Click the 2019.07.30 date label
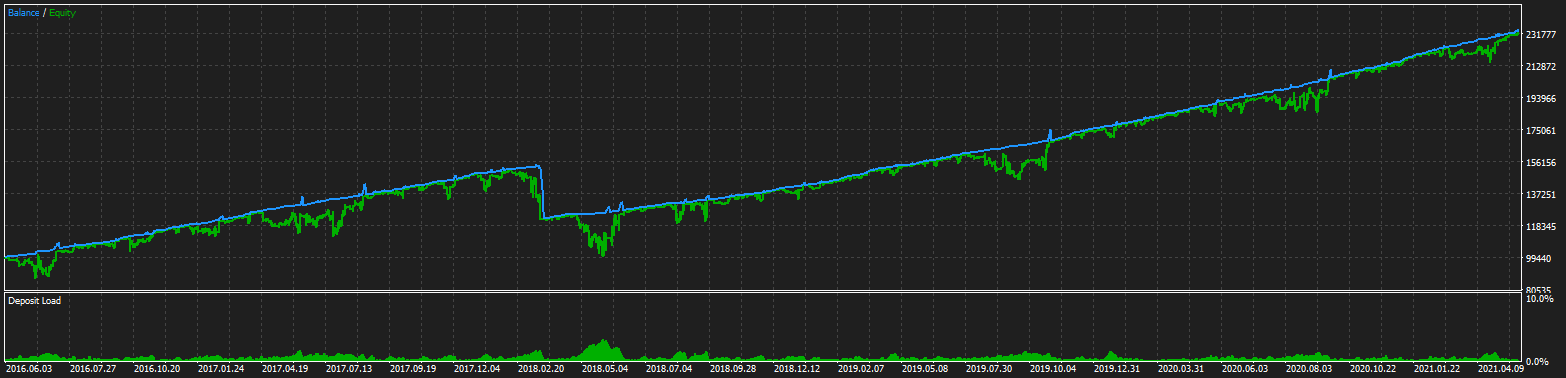 [990, 369]
